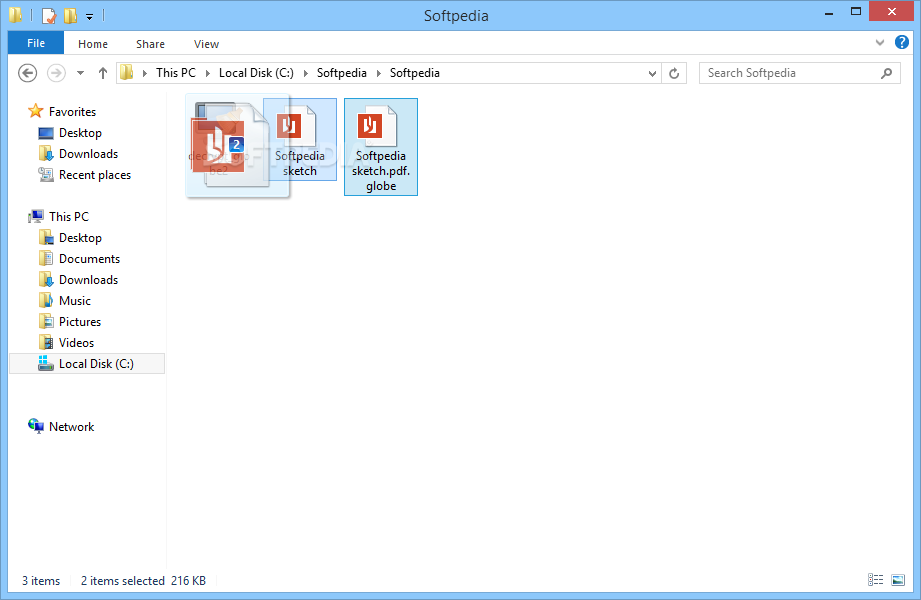Open Documents folder
Viewport: 921px width, 600px height.
89,259
